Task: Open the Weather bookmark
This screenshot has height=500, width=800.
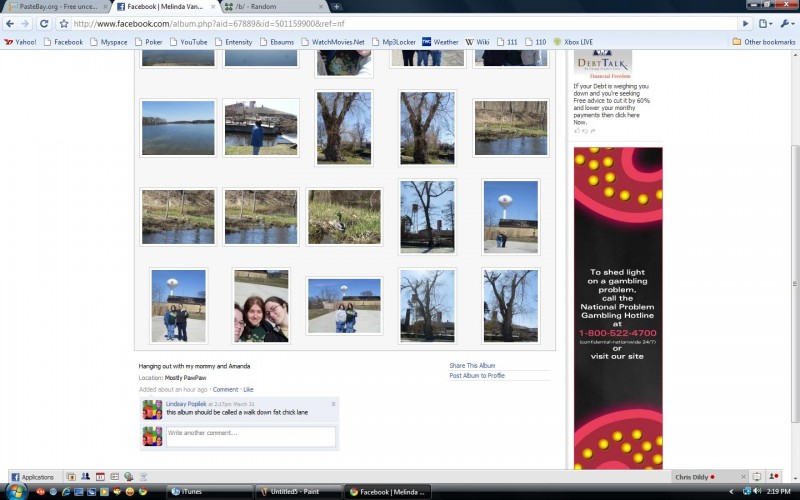Action: (440, 42)
